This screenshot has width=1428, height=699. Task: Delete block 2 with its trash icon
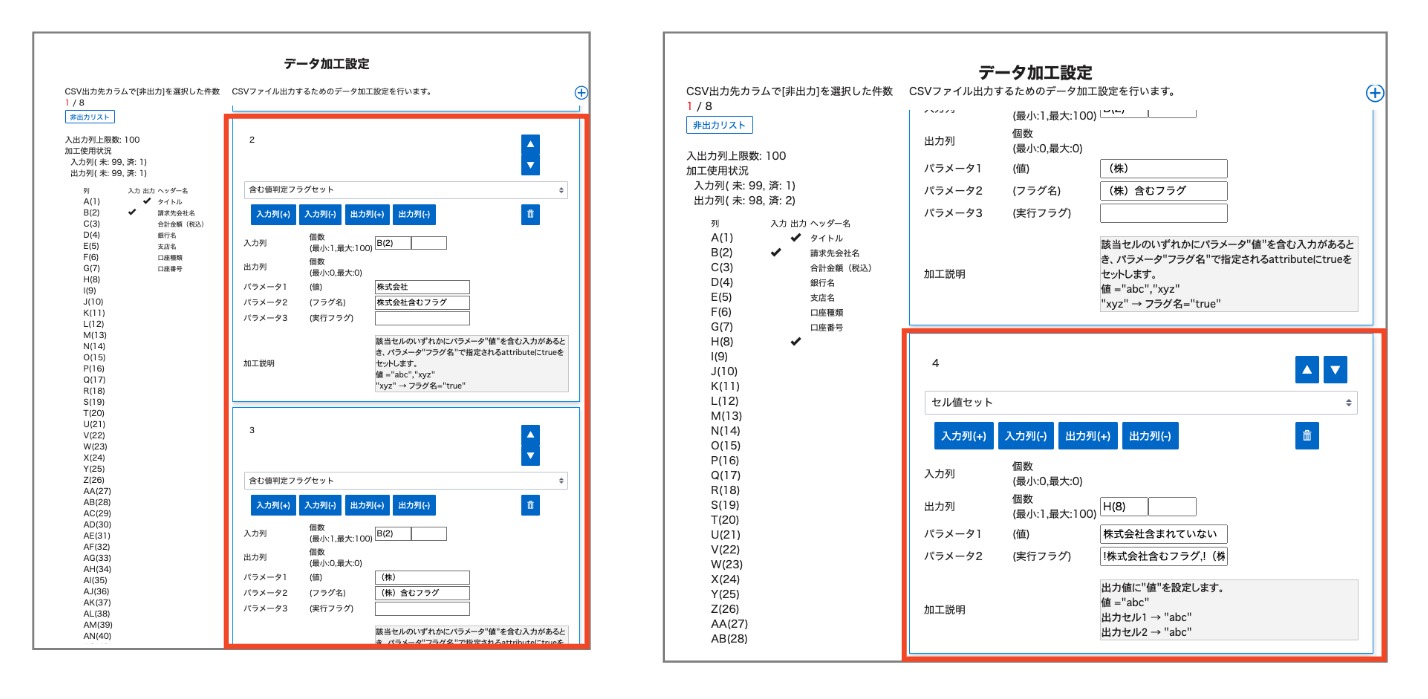coord(530,214)
